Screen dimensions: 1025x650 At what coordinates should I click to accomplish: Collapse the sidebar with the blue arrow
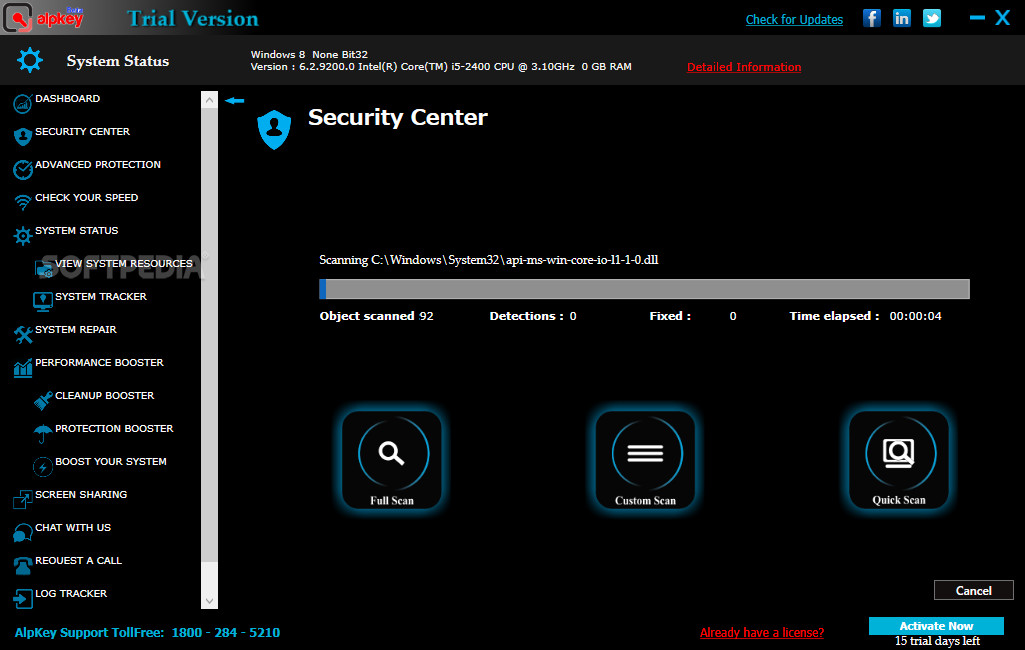[x=234, y=101]
